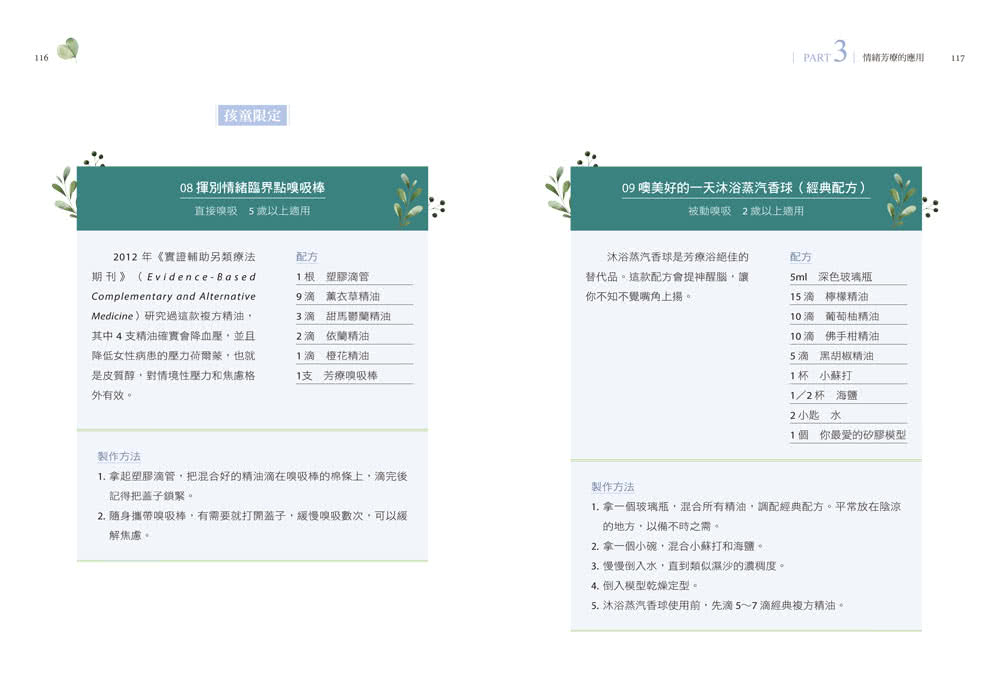Viewport: 1000px width, 683px height.
Task: Select the 3 滴 甜馬鬱蘭精油 ingredient line
Action: coord(343,316)
